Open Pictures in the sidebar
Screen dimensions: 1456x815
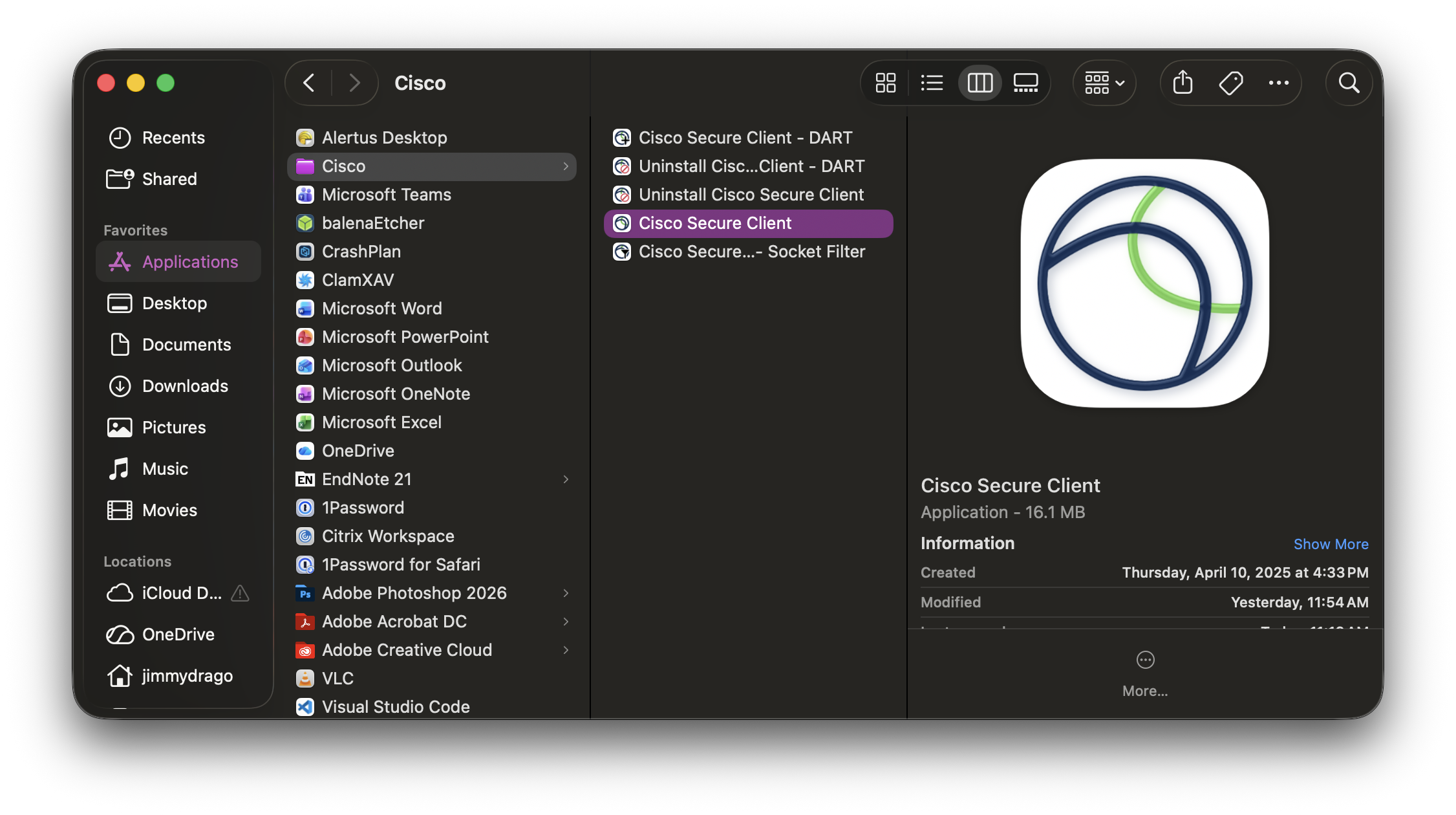[178, 428]
